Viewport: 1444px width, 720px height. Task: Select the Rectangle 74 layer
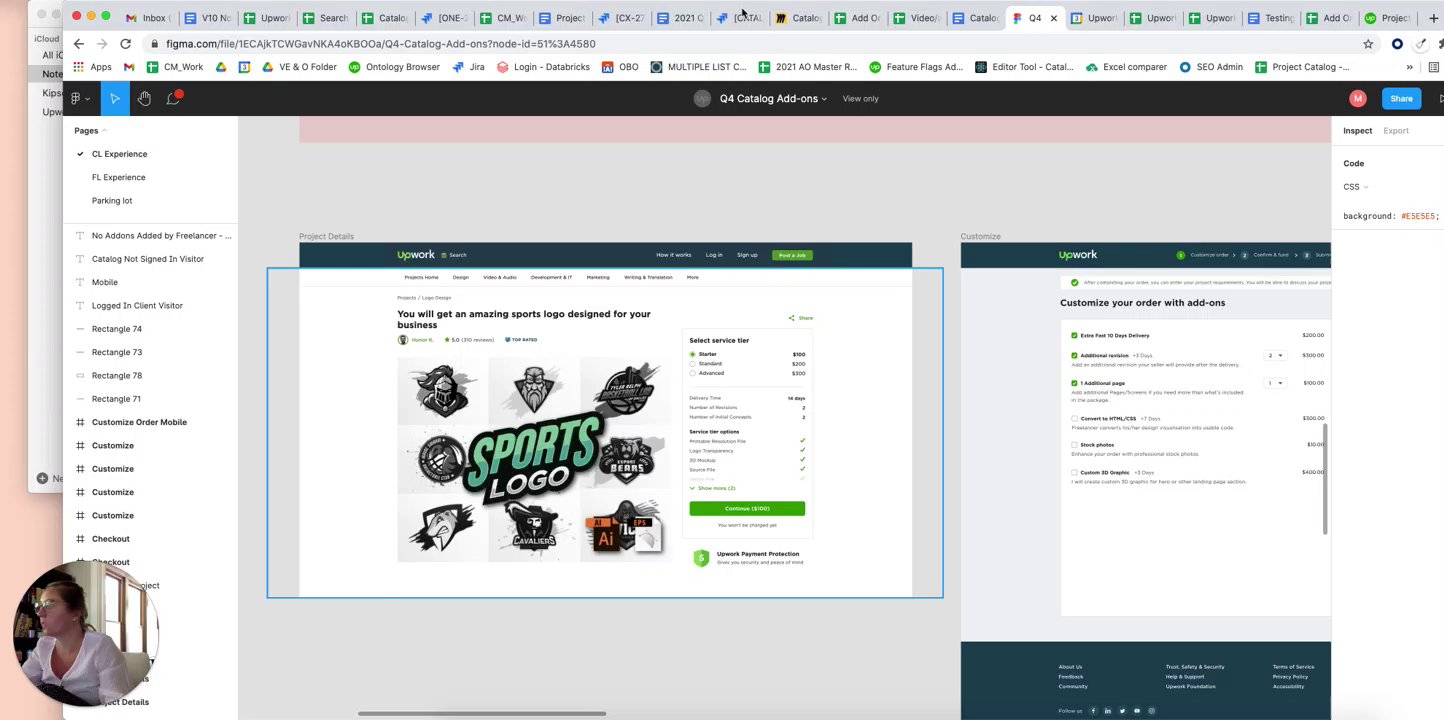click(117, 329)
